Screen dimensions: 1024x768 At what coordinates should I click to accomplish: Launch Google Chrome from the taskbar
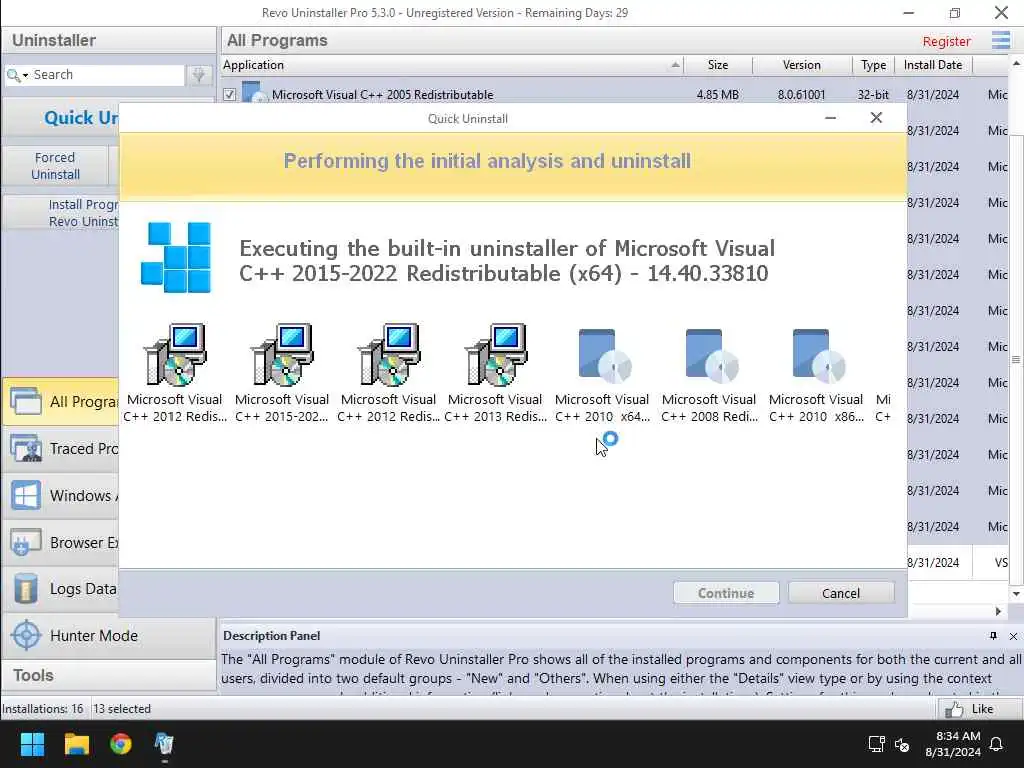point(120,744)
